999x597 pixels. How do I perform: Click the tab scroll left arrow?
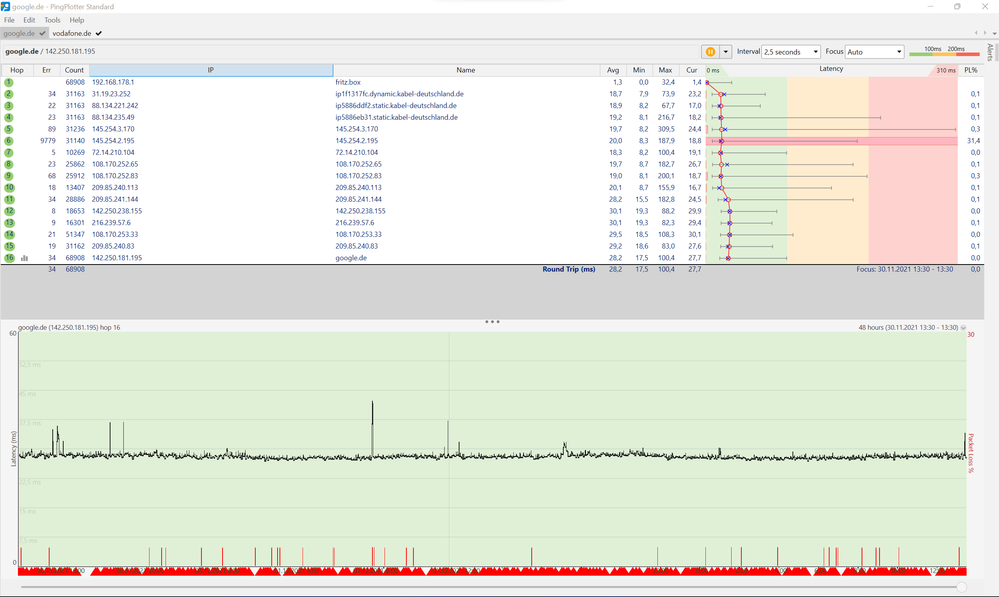976,33
